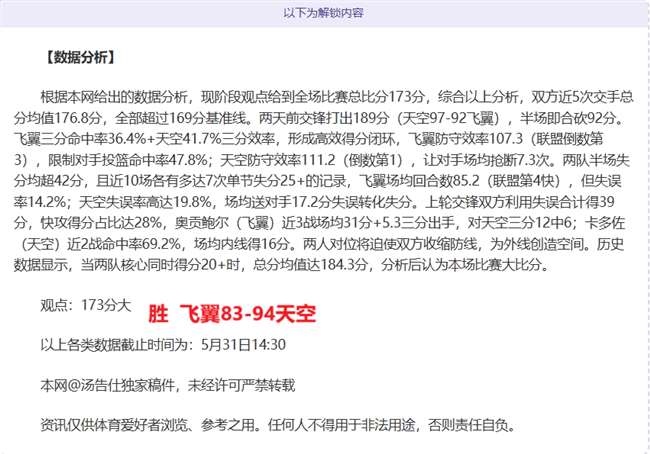The image size is (650, 454).
Task: Click the '观点：173分大' line
Action: click(x=86, y=305)
